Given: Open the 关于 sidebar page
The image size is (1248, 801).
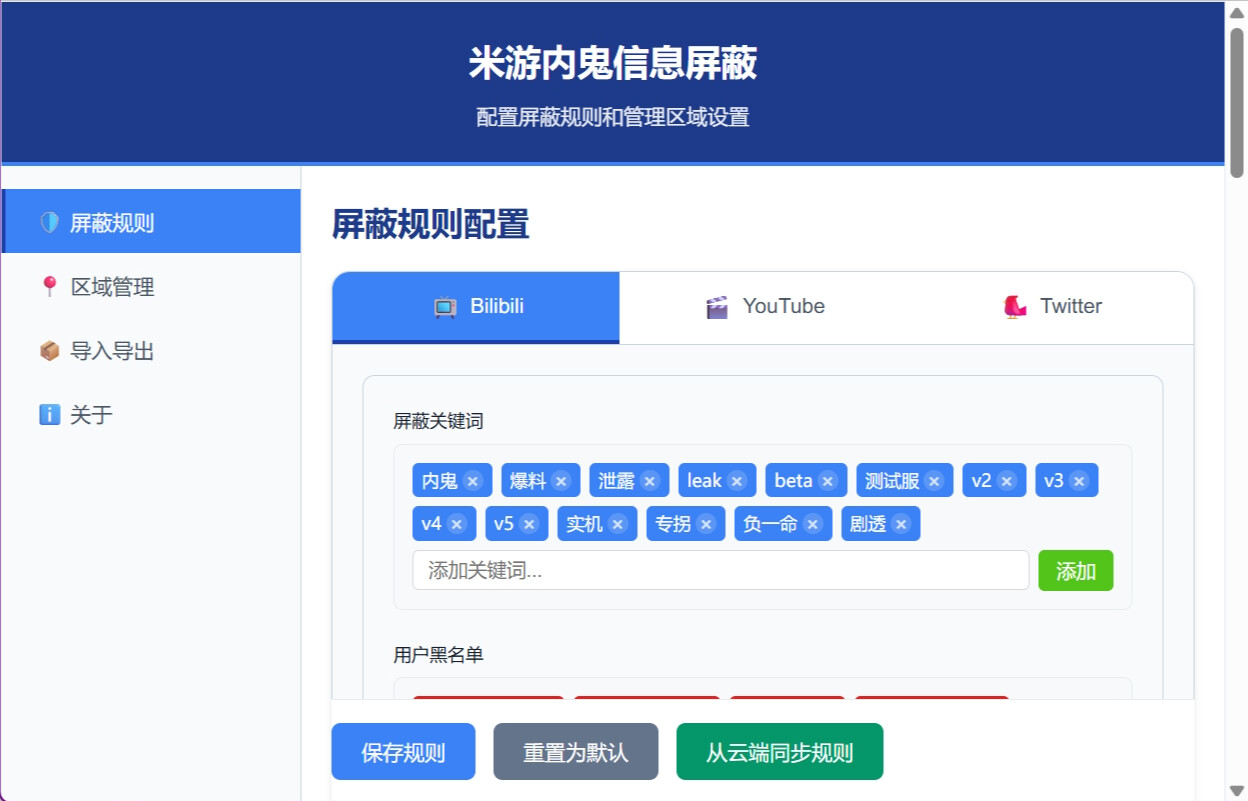Looking at the screenshot, I should [90, 415].
